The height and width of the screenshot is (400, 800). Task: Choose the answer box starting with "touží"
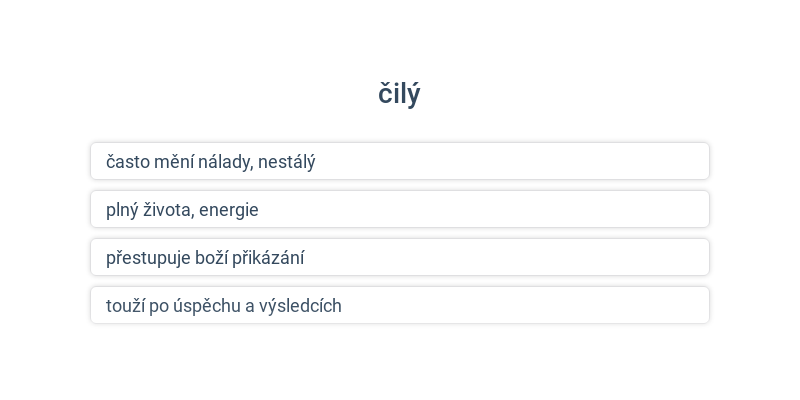pyautogui.click(x=400, y=305)
